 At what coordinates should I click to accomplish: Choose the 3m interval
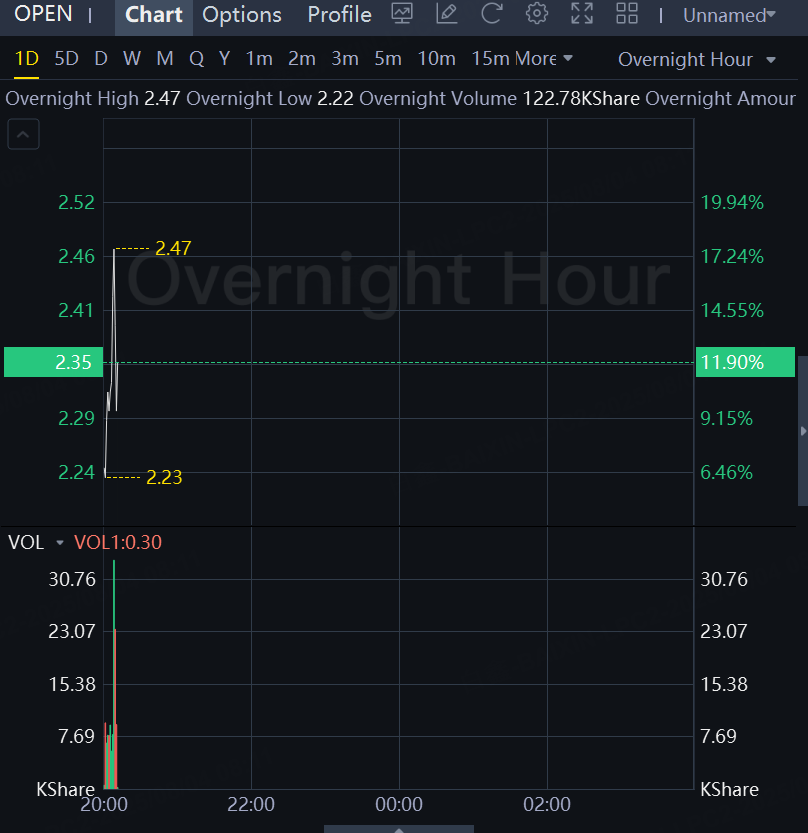click(x=345, y=58)
